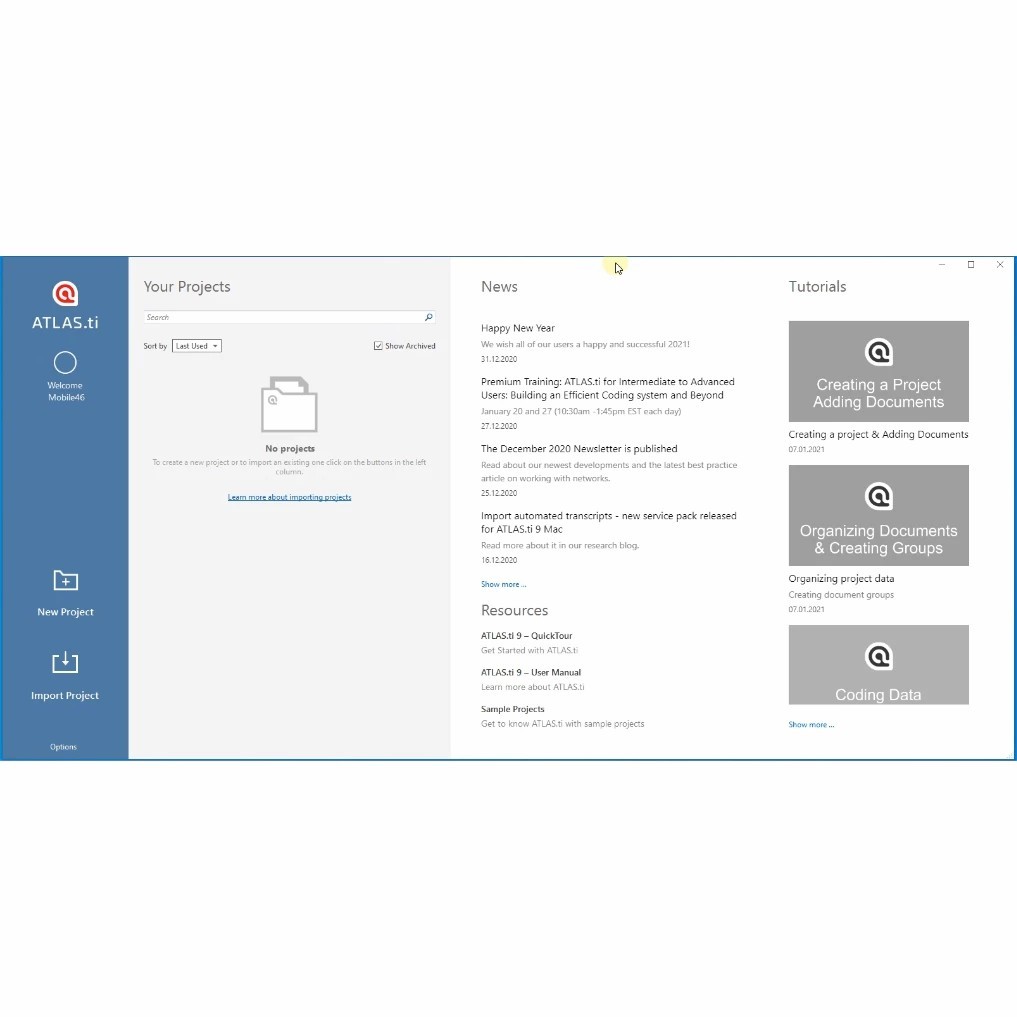Read the December 2020 Newsletter news item
The width and height of the screenshot is (1017, 1017).
[x=579, y=448]
